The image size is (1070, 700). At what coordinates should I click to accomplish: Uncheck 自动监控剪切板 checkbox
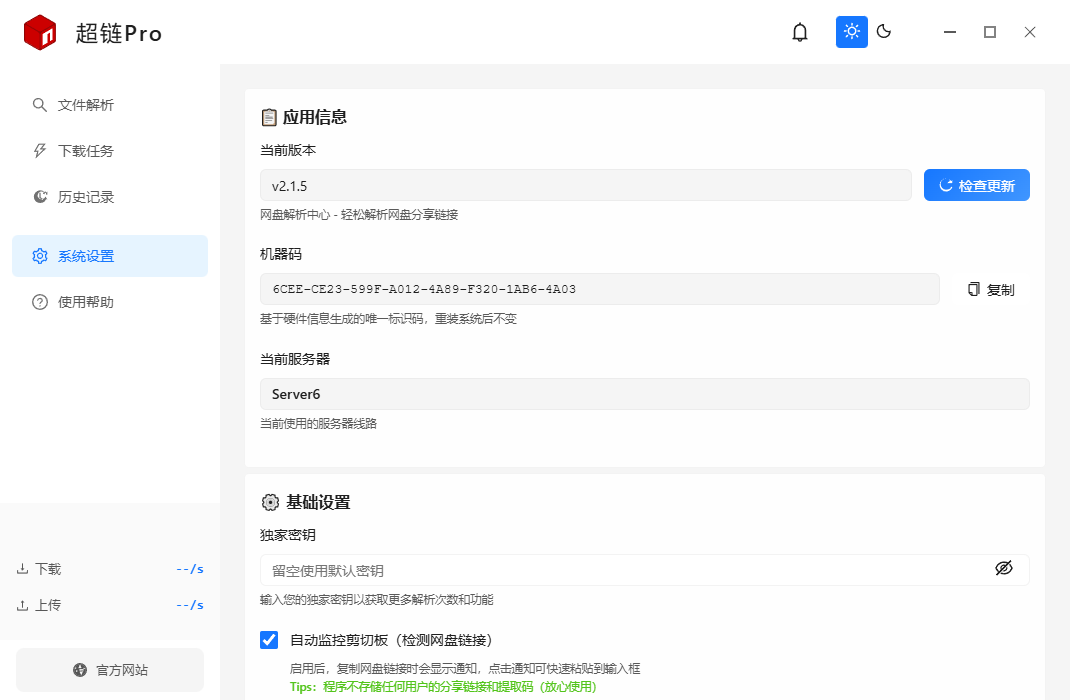point(269,640)
